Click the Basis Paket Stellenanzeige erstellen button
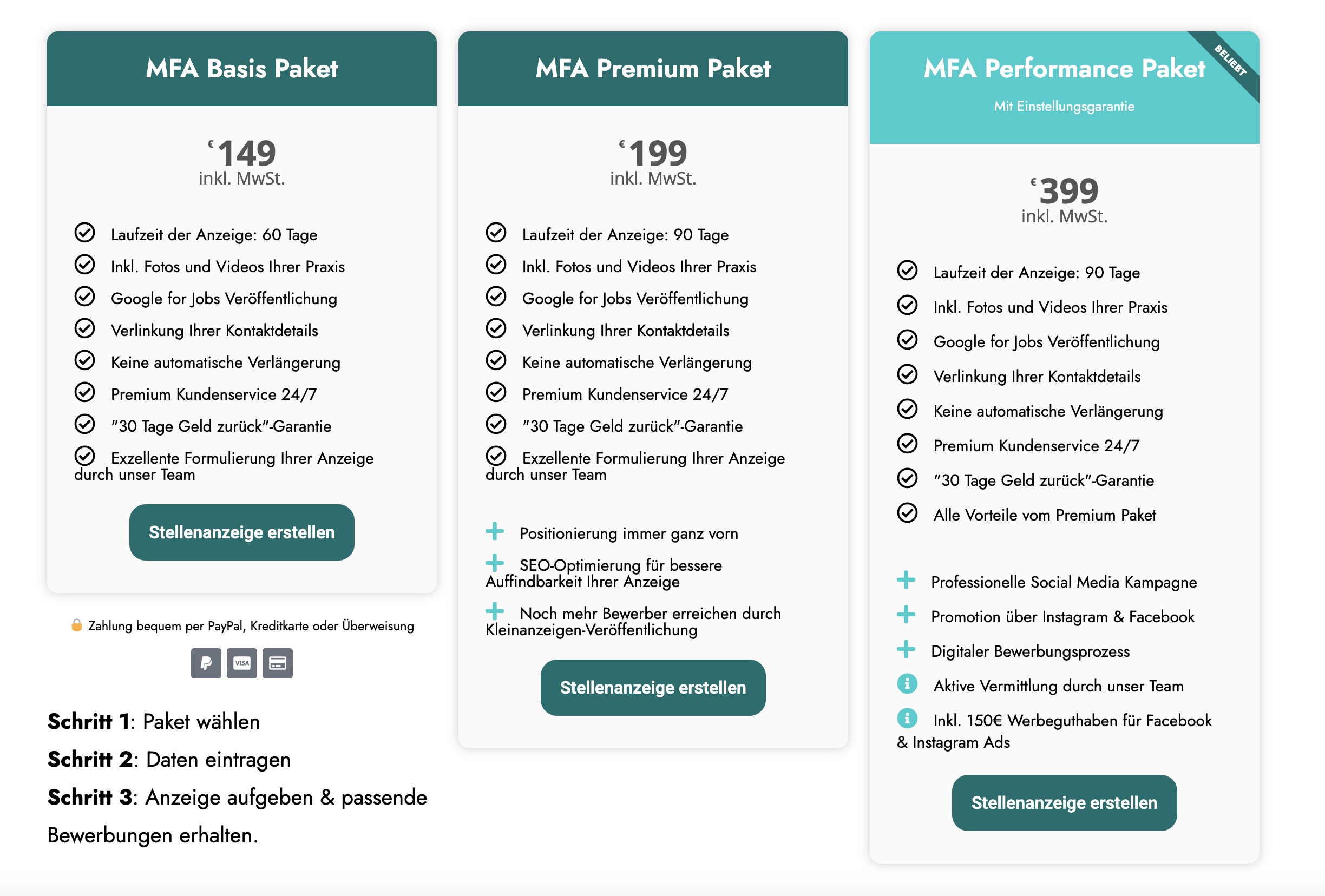This screenshot has width=1325, height=896. pyautogui.click(x=242, y=532)
